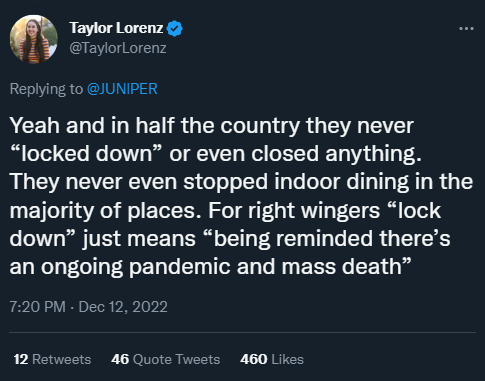This screenshot has height=381, width=485.
Task: Click the tweet's opening words 'Yeah and in half'
Action: click(92, 126)
